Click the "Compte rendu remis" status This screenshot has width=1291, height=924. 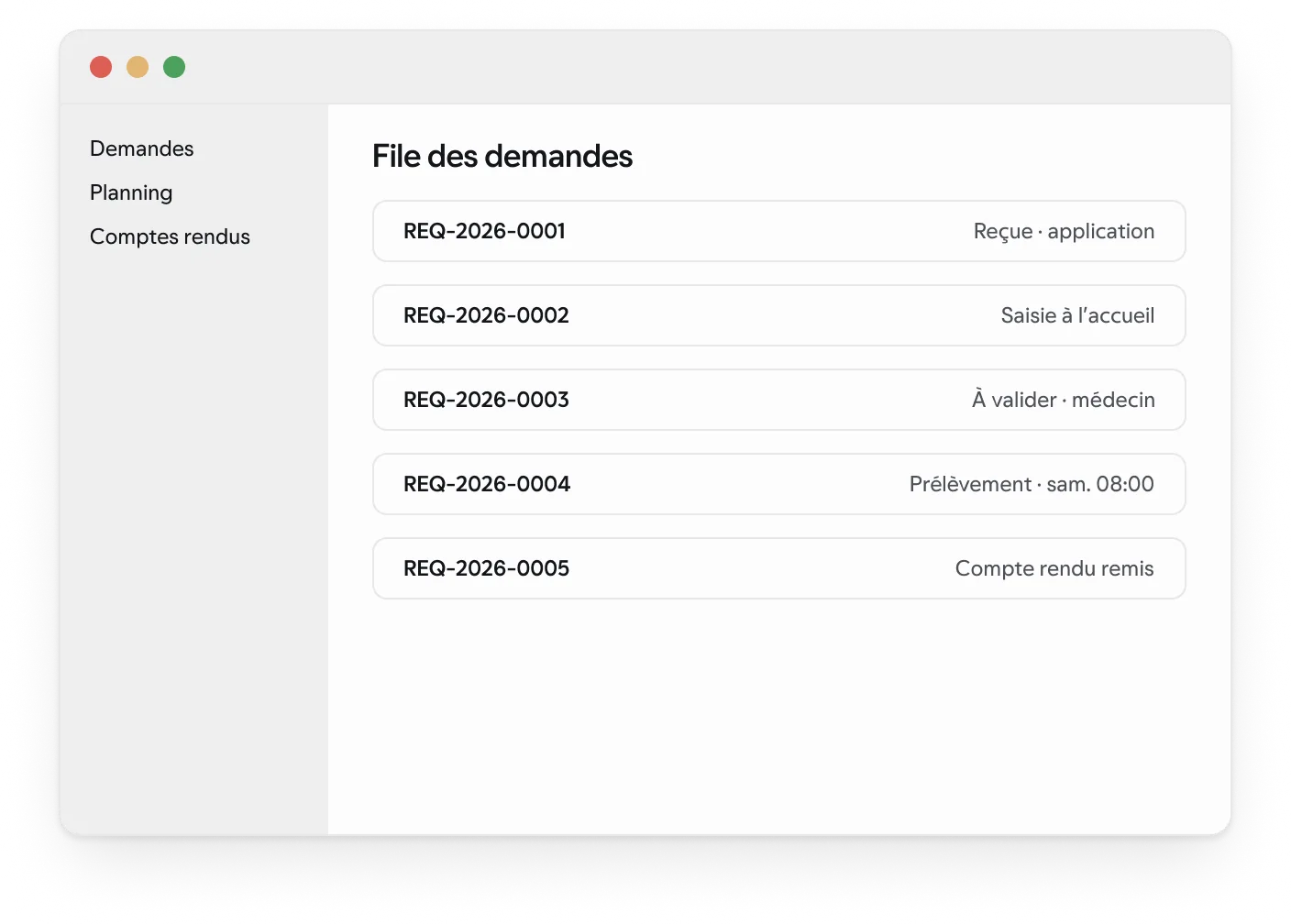point(1054,568)
